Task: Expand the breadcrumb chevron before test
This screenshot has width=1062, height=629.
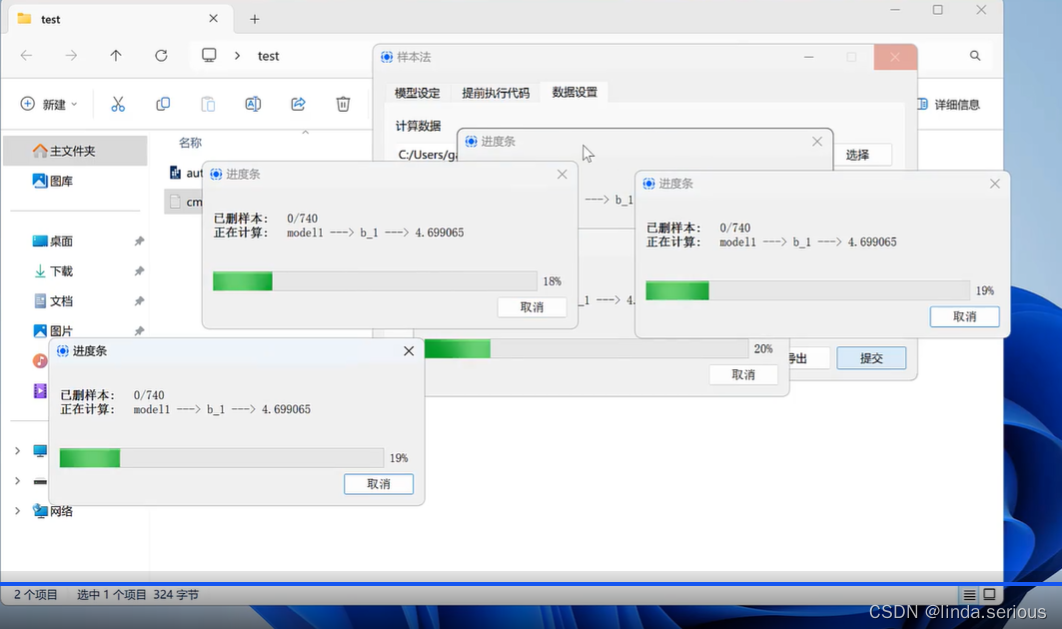Action: click(237, 56)
